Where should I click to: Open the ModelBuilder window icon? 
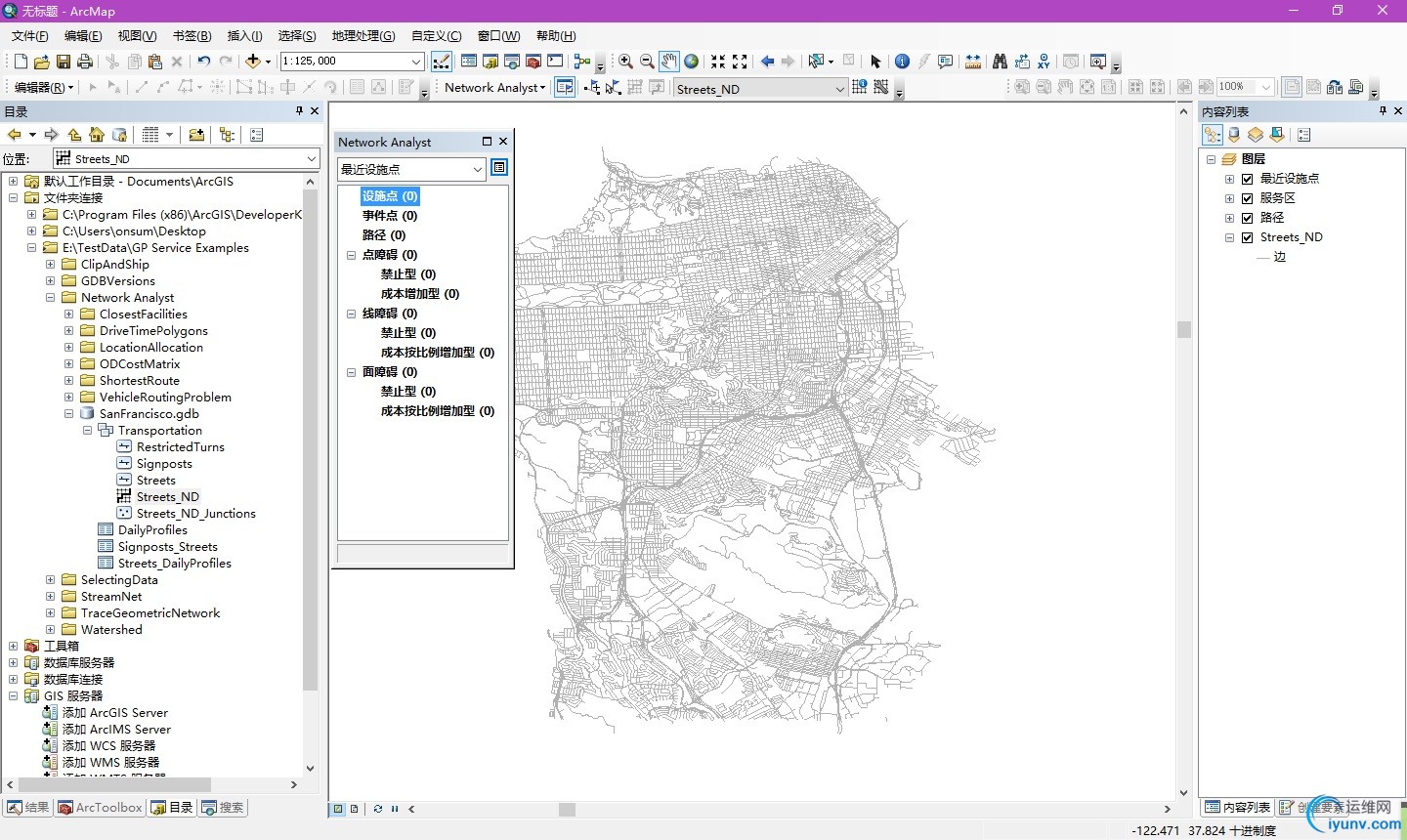582,62
